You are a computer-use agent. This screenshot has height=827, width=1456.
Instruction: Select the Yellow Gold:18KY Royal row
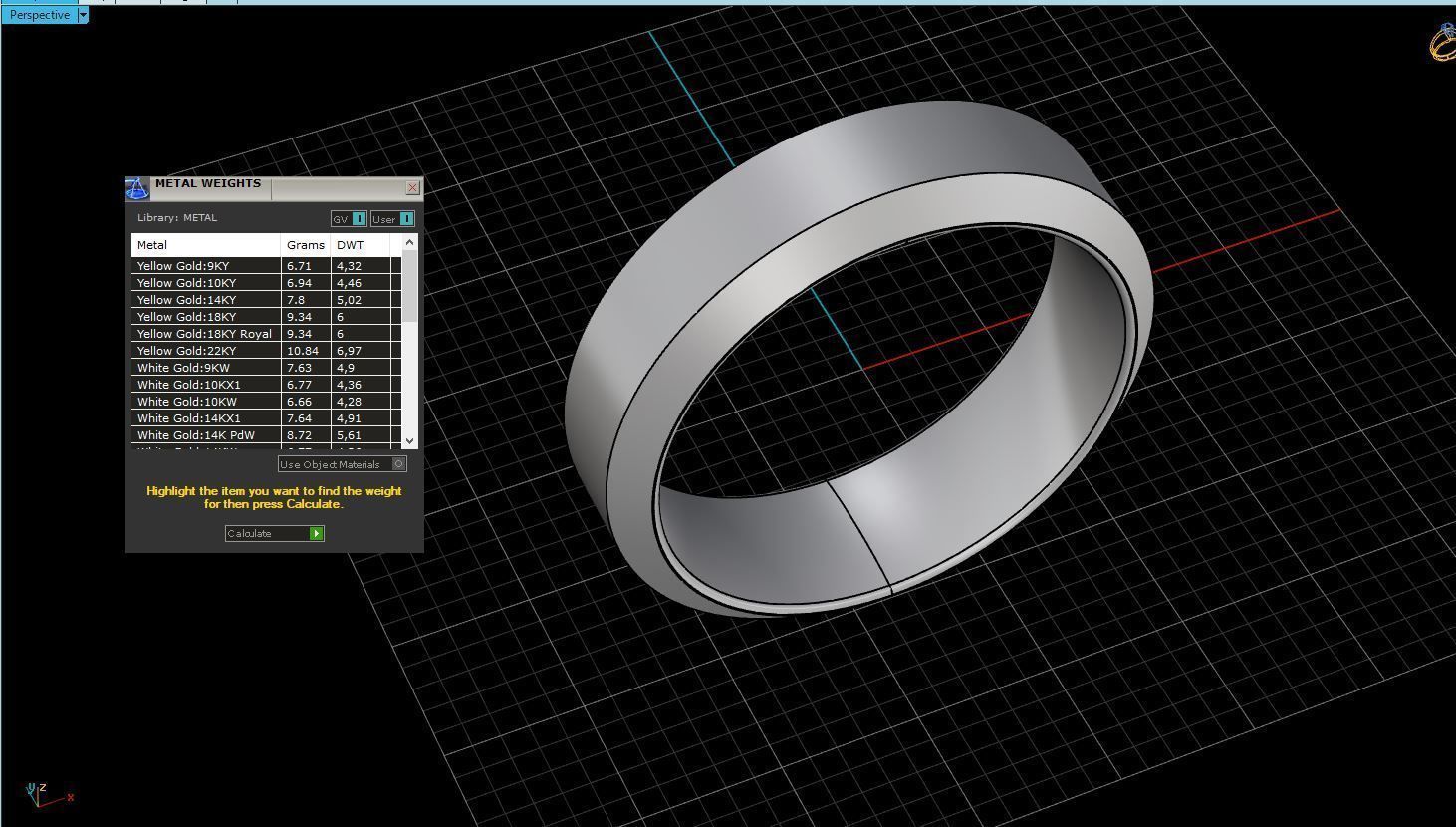[266, 334]
